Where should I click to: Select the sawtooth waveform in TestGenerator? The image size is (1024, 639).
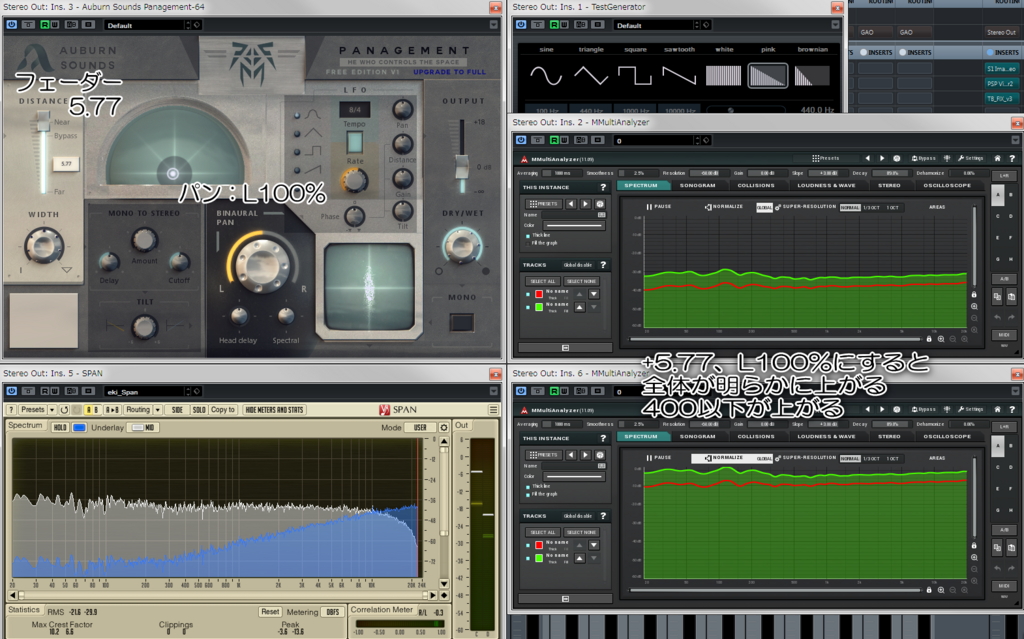click(679, 76)
